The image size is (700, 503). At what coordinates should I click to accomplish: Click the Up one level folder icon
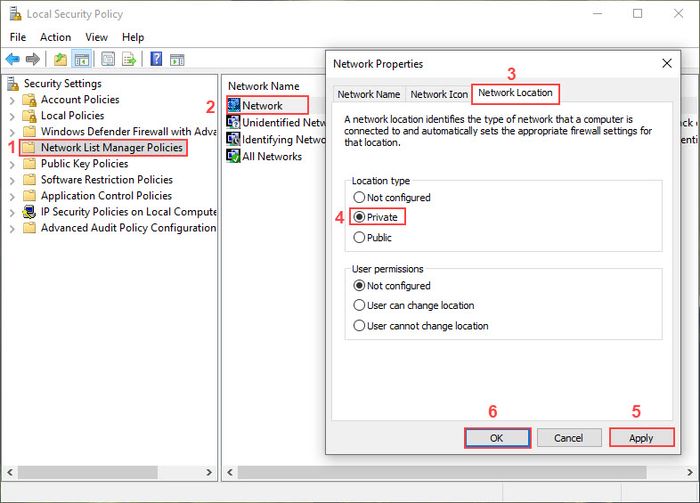pos(61,59)
